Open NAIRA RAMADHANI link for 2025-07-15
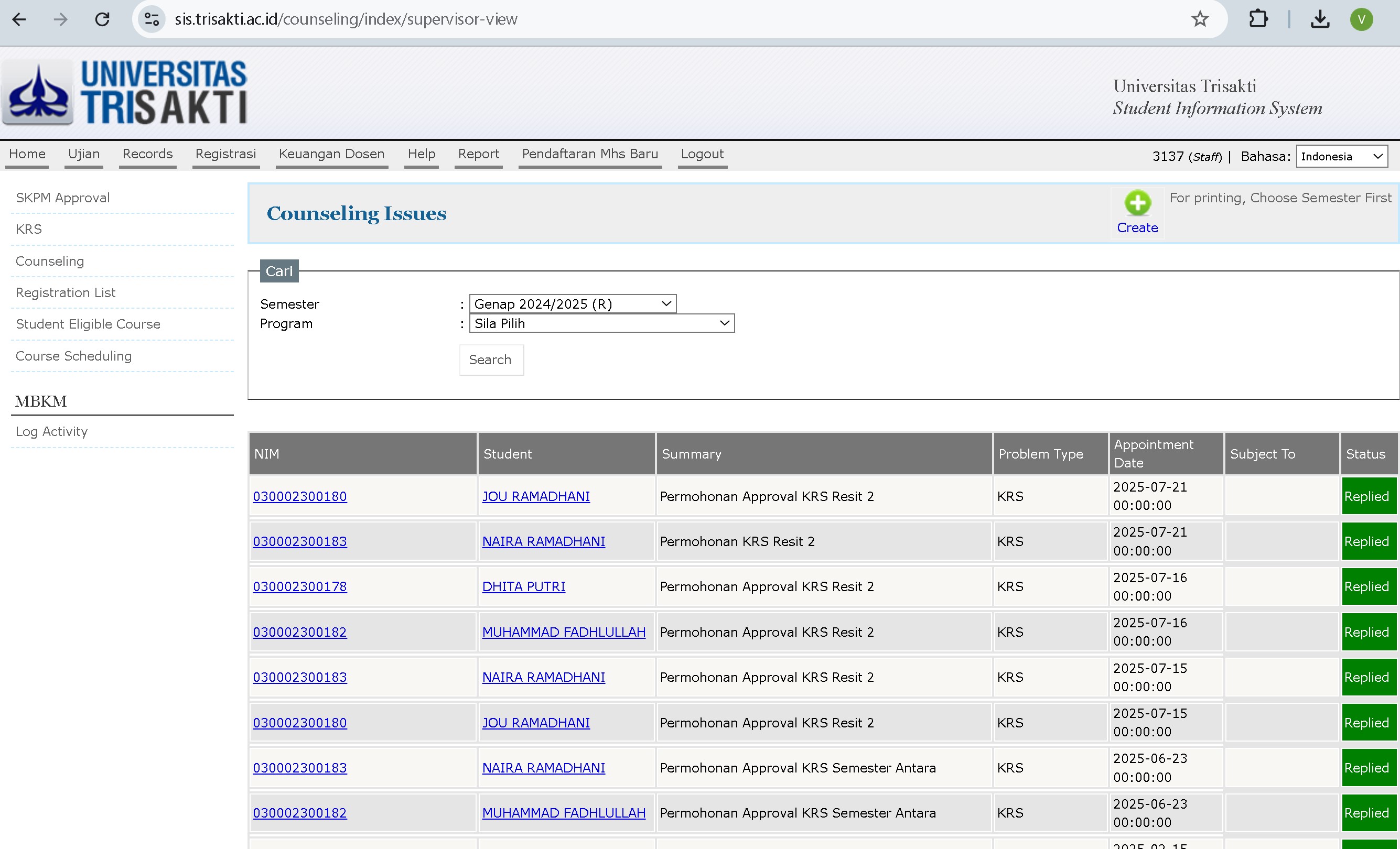Image resolution: width=1400 pixels, height=849 pixels. pos(544,677)
